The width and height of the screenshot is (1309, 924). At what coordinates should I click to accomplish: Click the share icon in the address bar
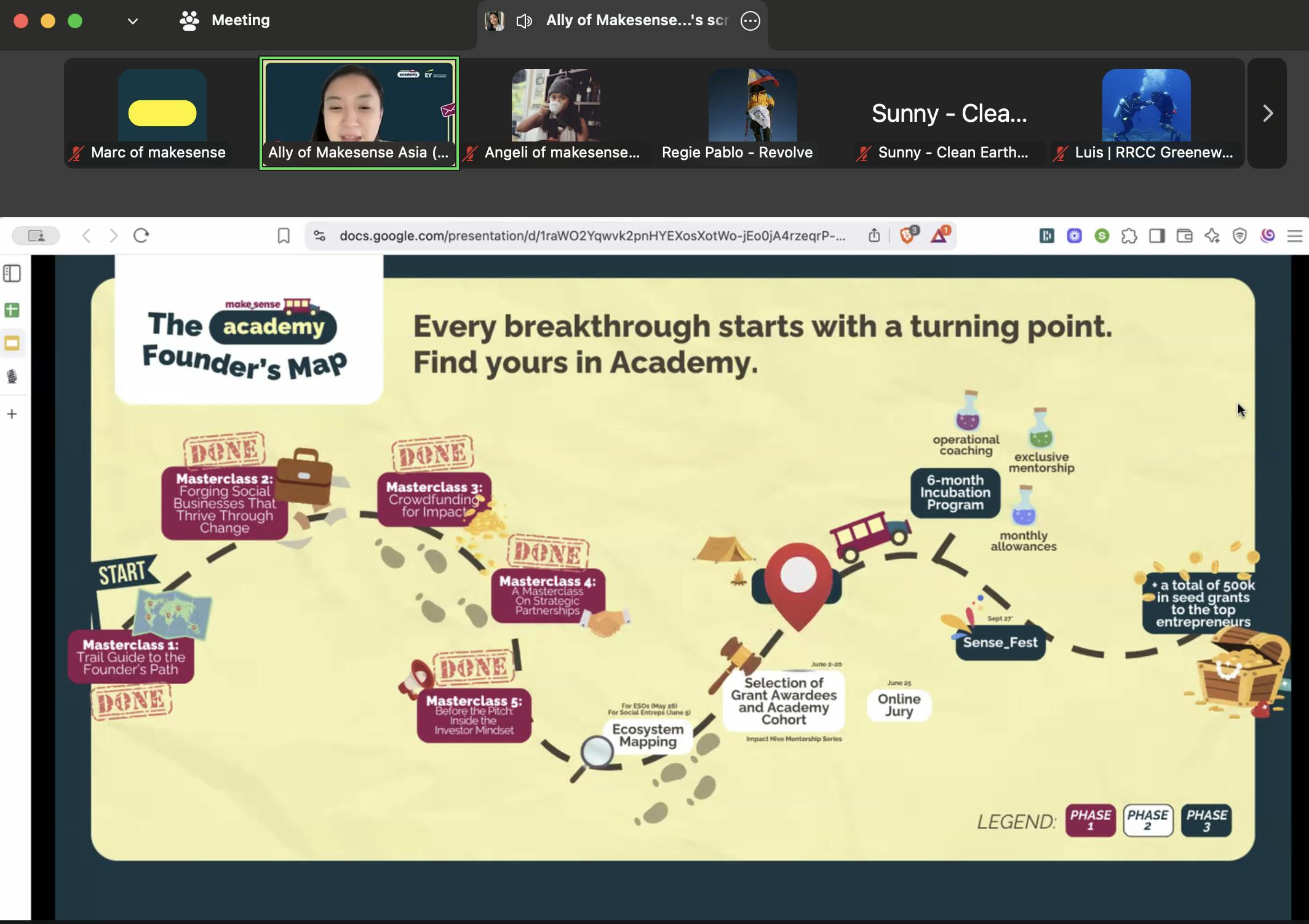pos(874,236)
